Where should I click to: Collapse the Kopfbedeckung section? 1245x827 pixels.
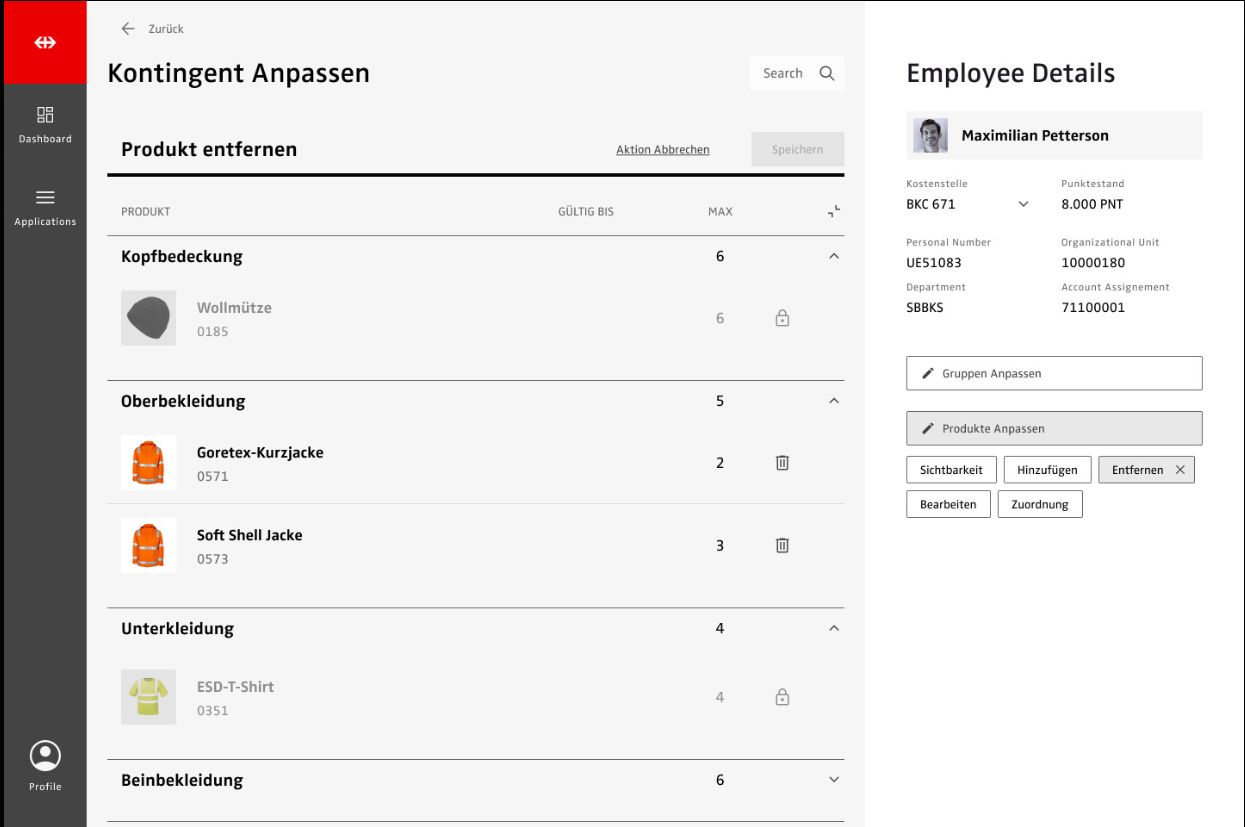(834, 257)
